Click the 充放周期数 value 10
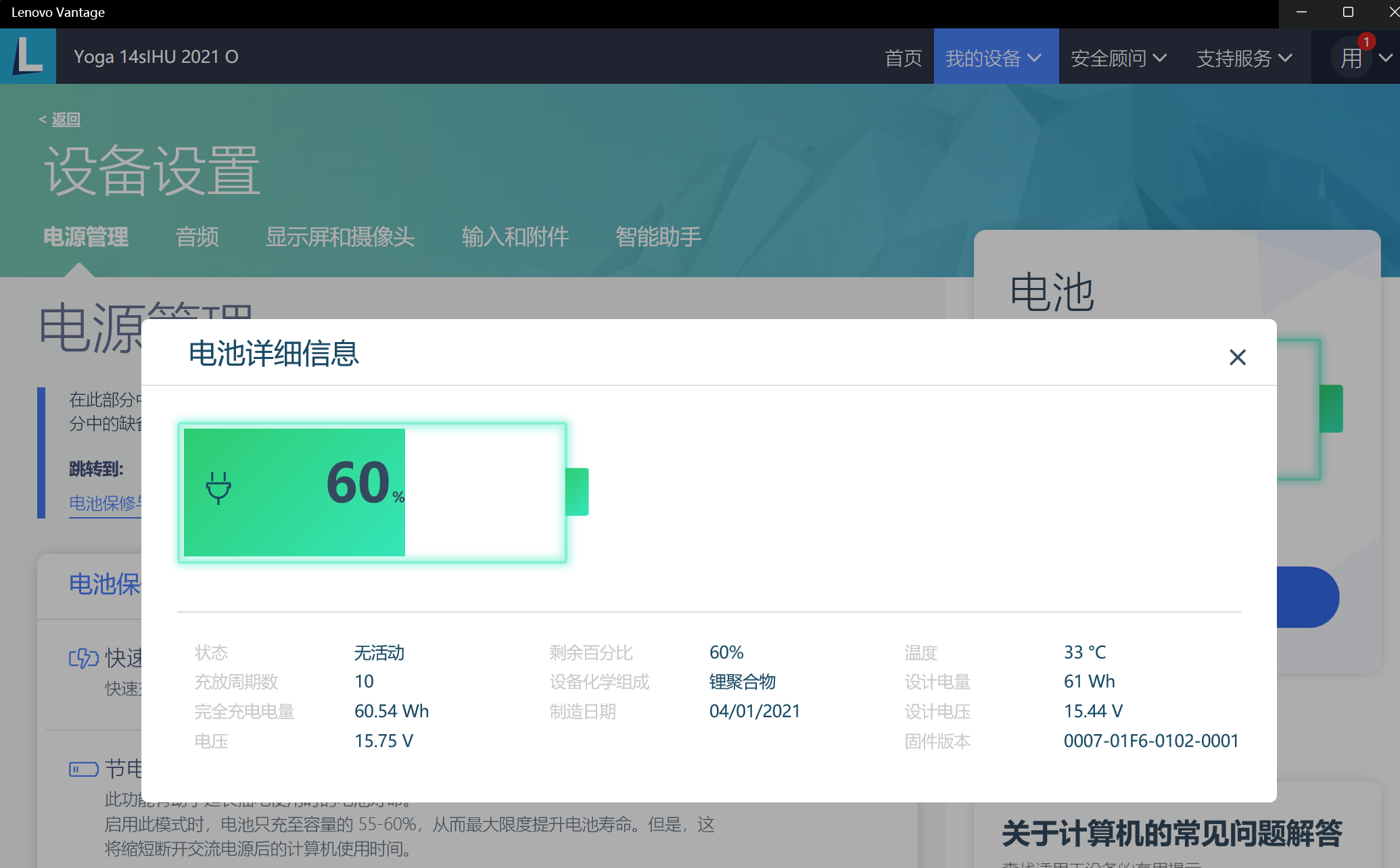 [364, 681]
